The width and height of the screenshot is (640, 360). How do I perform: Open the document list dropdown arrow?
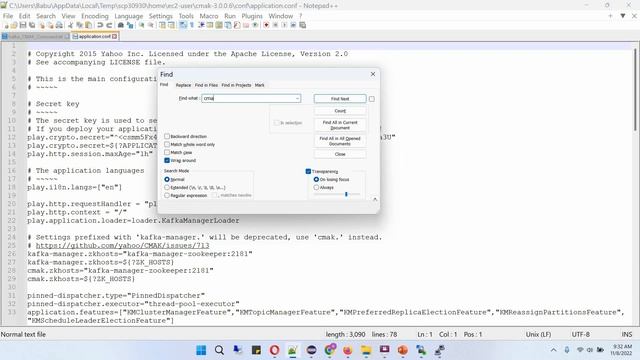pos(623,16)
